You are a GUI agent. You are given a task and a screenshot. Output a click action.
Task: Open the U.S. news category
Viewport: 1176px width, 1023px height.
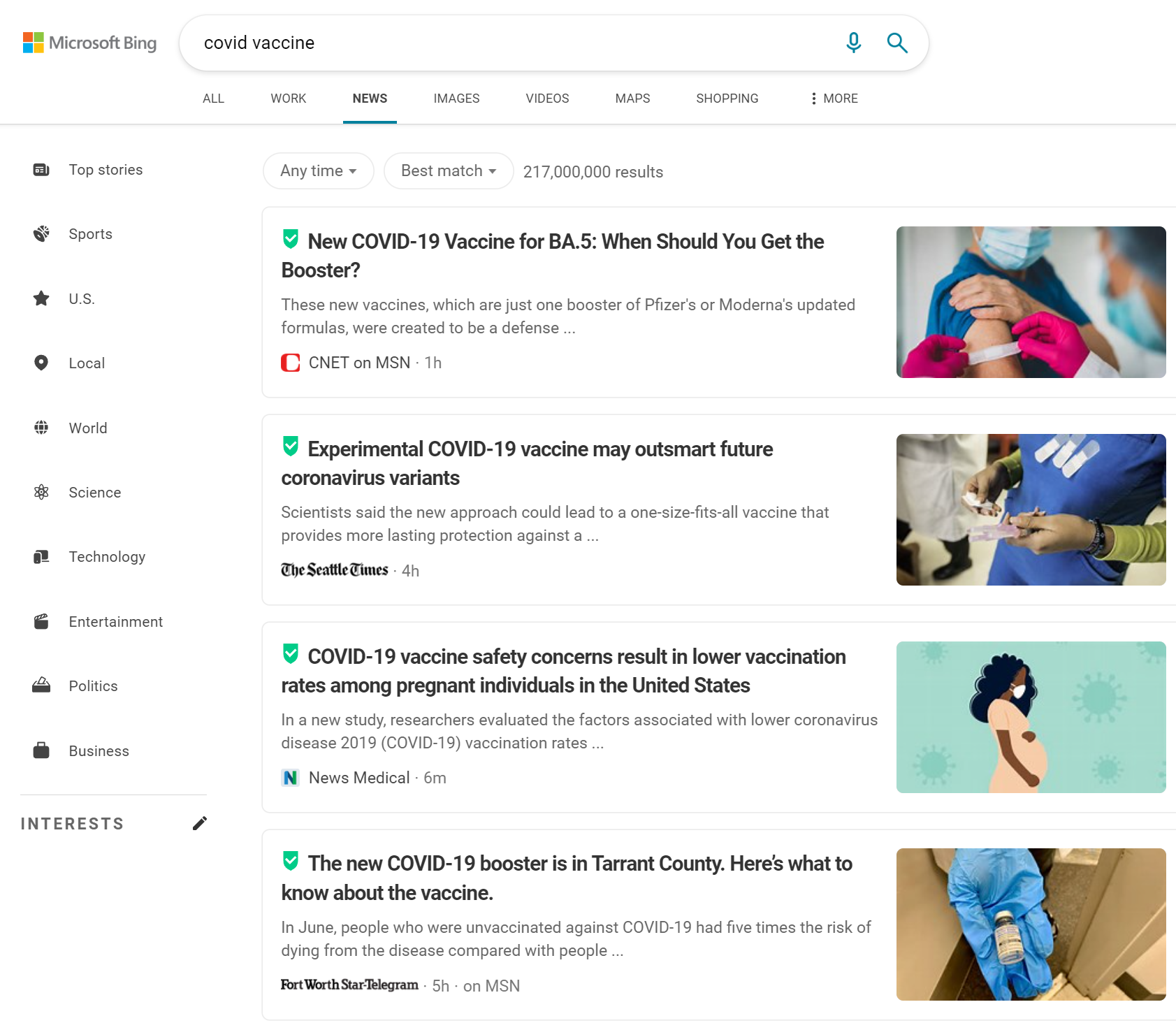point(82,299)
